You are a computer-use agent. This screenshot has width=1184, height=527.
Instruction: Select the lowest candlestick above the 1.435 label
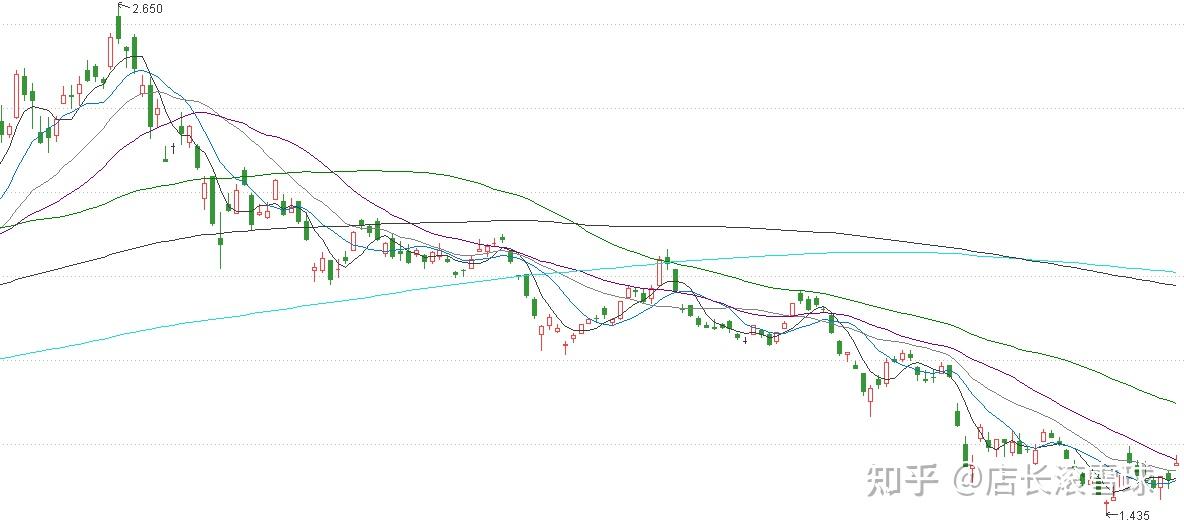point(1106,505)
